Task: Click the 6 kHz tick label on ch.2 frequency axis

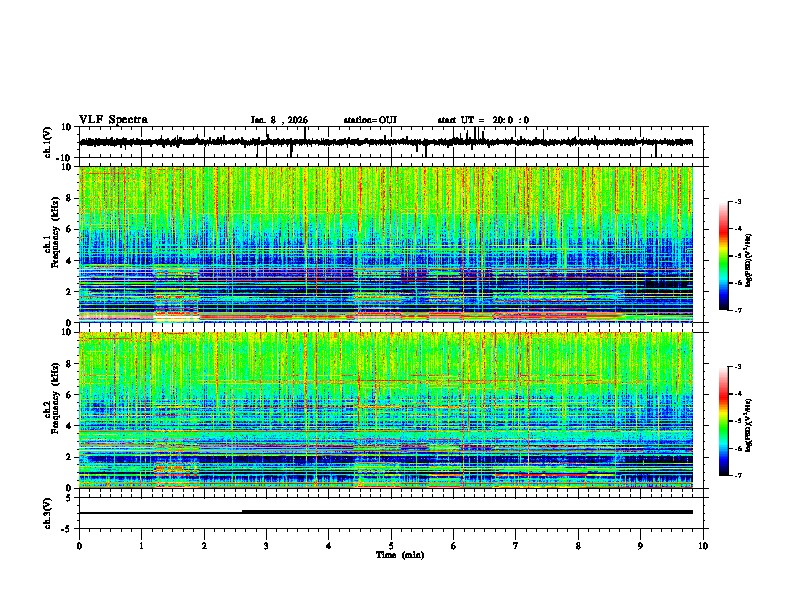Action: coord(69,395)
